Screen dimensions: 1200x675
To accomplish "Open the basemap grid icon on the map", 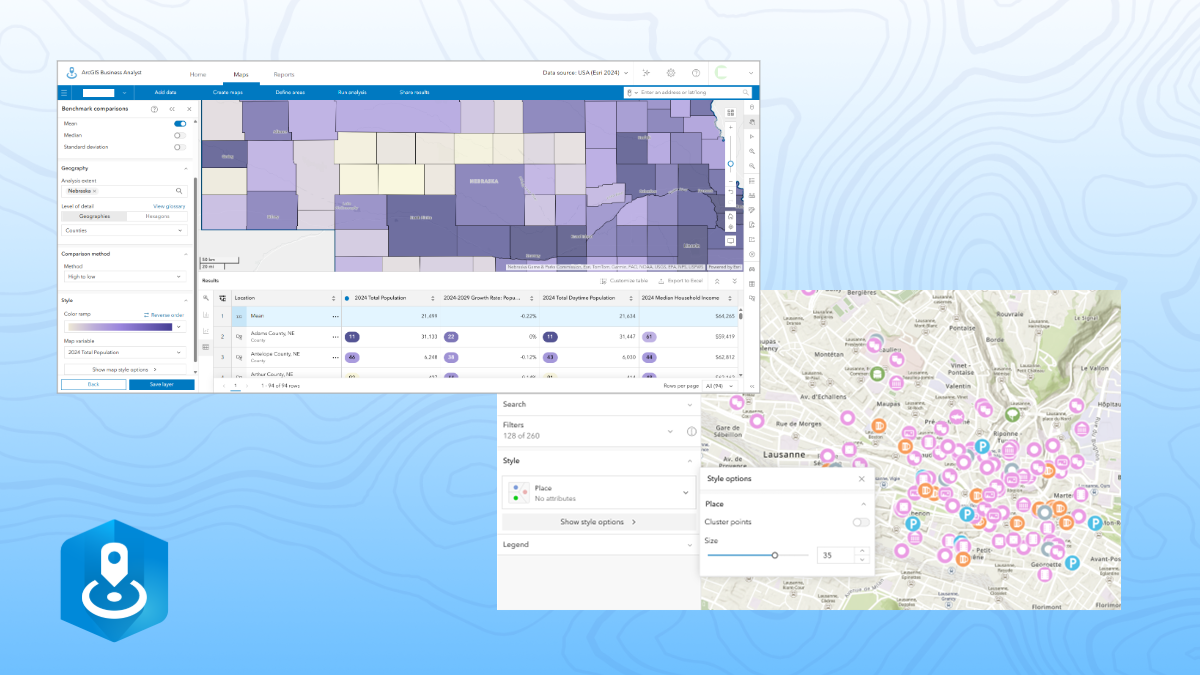I will pyautogui.click(x=731, y=111).
